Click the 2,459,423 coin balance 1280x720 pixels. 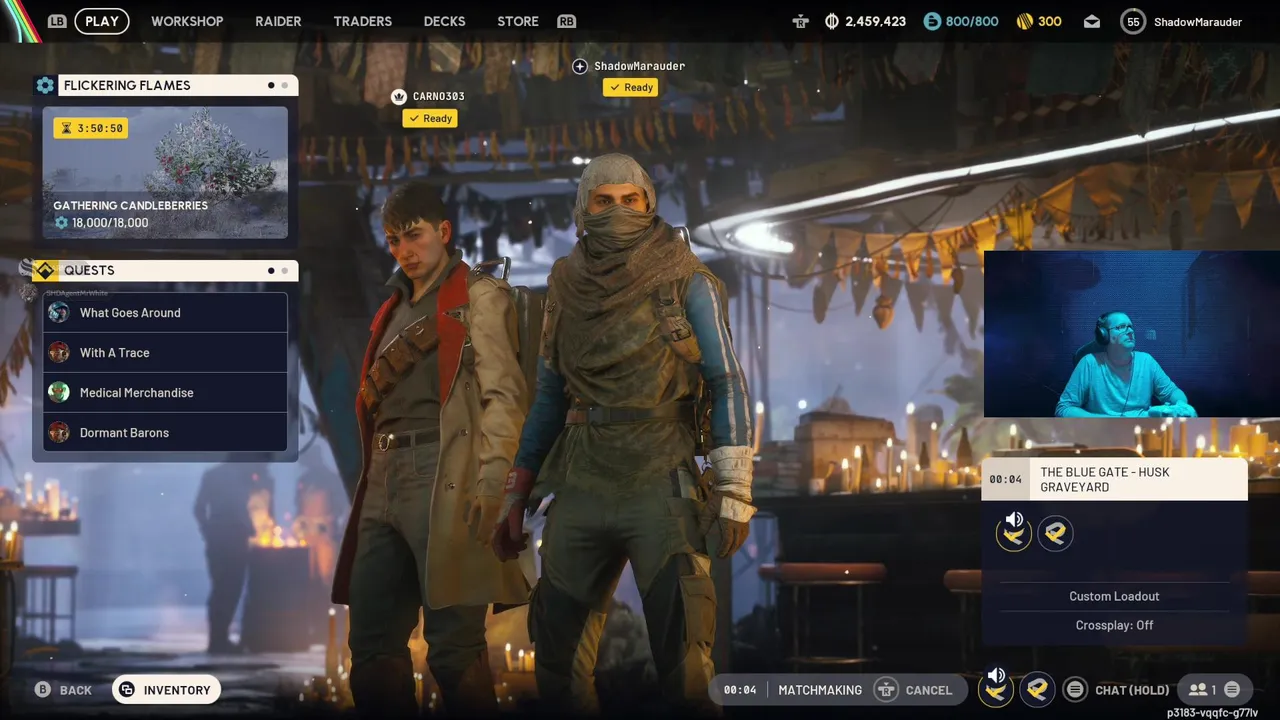coord(875,21)
